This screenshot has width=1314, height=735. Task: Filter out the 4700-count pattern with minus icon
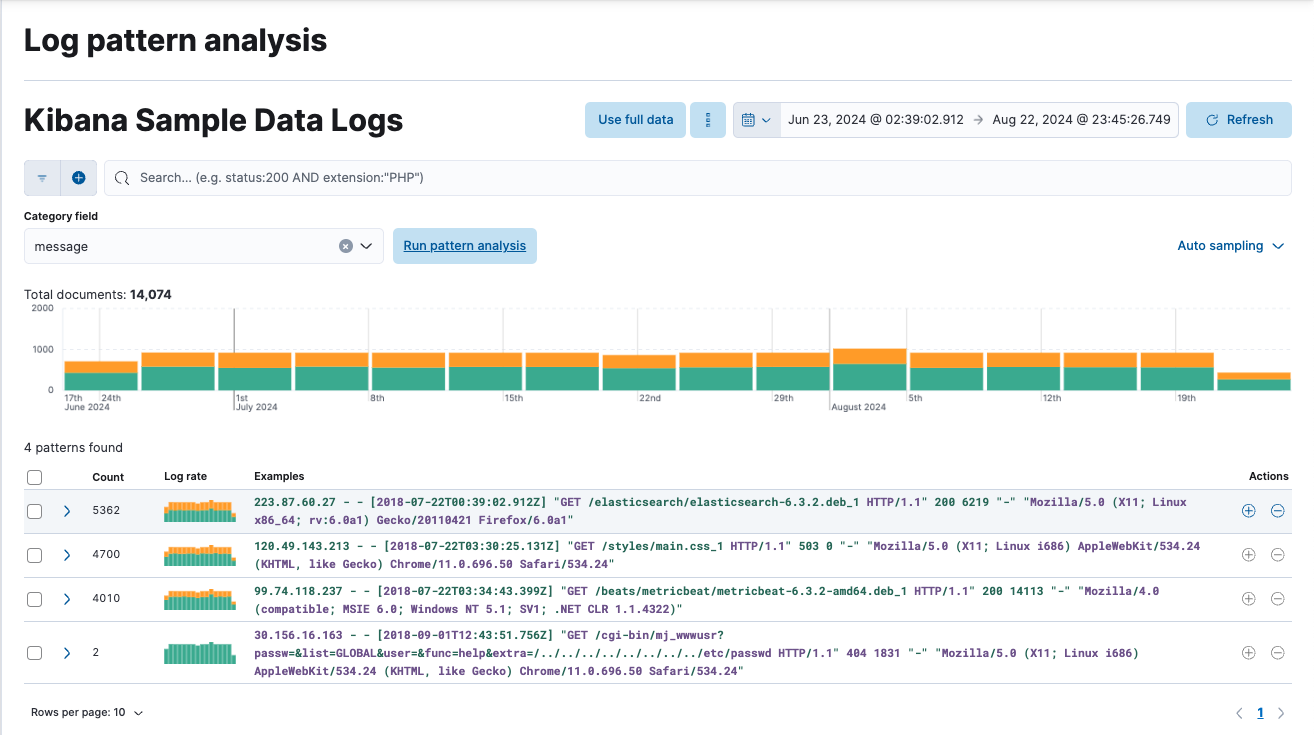pos(1278,554)
